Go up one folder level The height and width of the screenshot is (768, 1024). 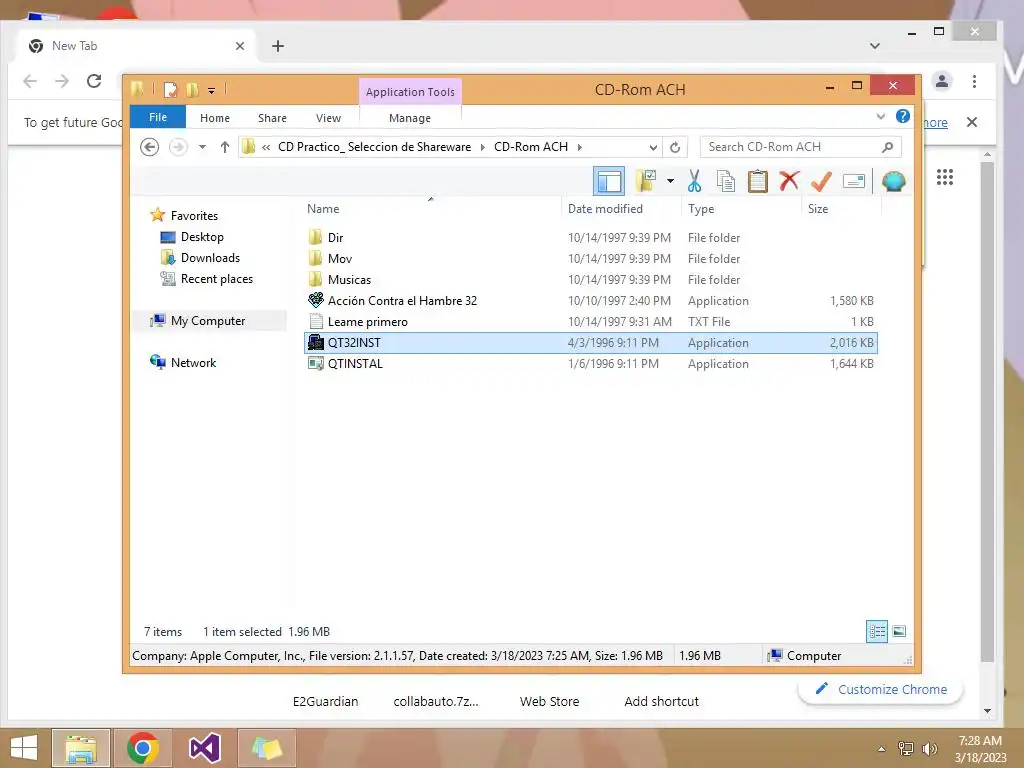[225, 147]
